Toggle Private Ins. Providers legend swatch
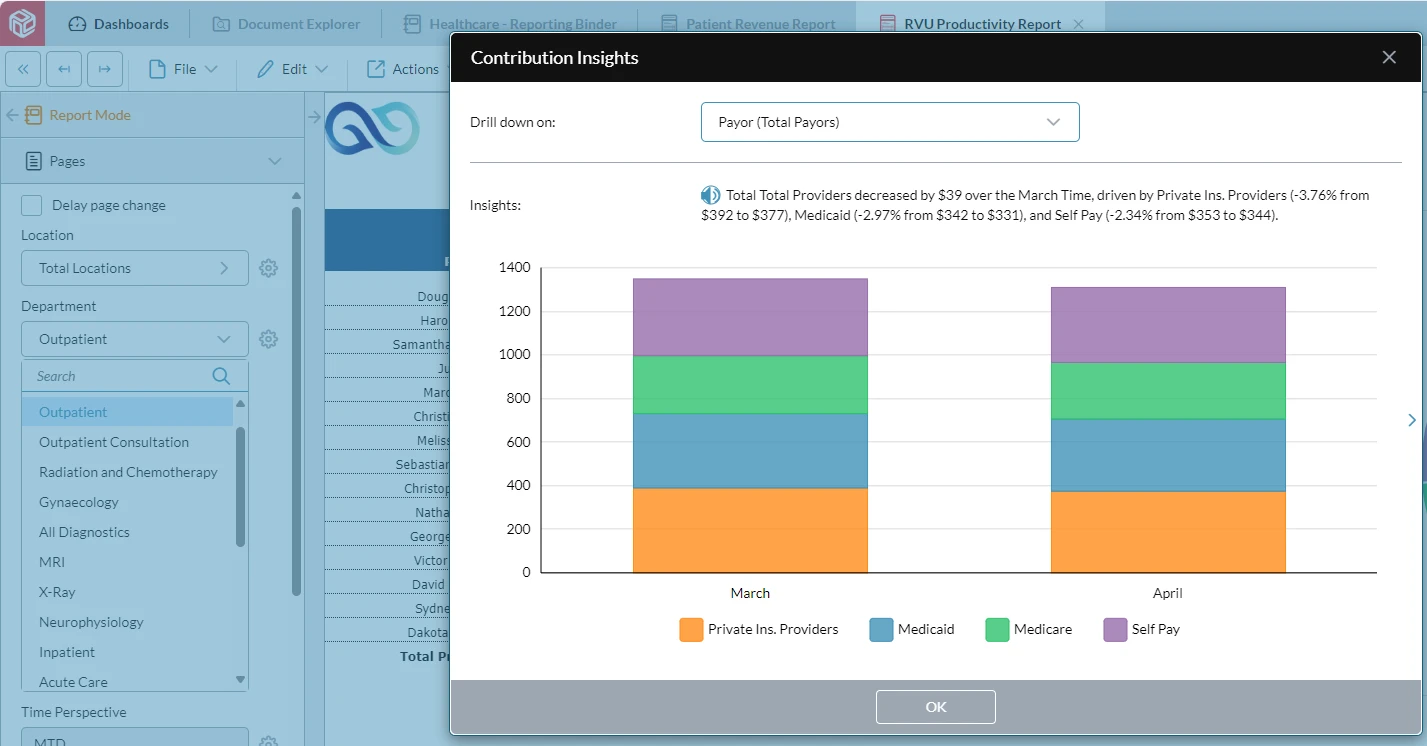The width and height of the screenshot is (1427, 746). tap(691, 630)
